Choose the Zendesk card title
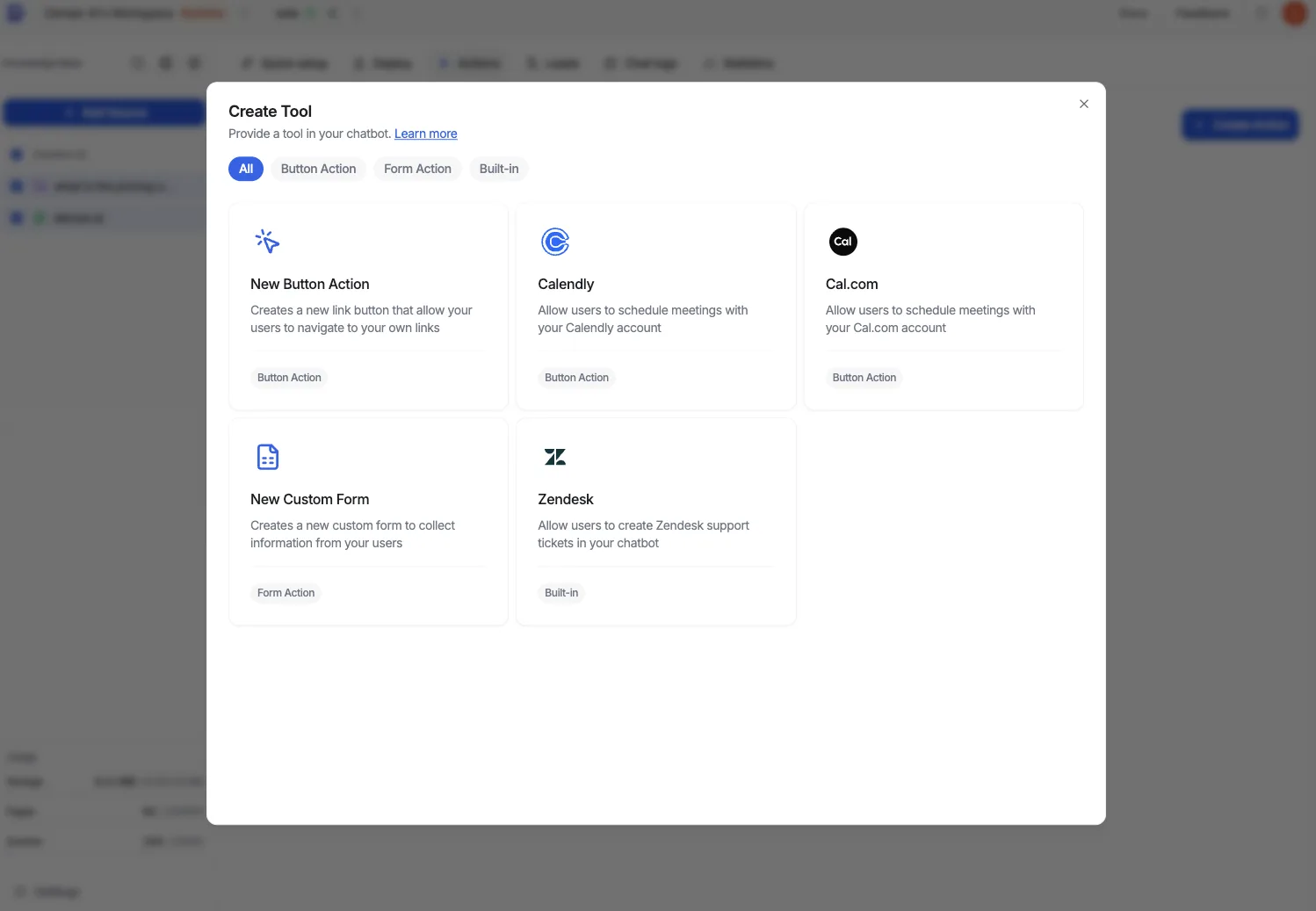Viewport: 1316px width, 911px height. [566, 499]
